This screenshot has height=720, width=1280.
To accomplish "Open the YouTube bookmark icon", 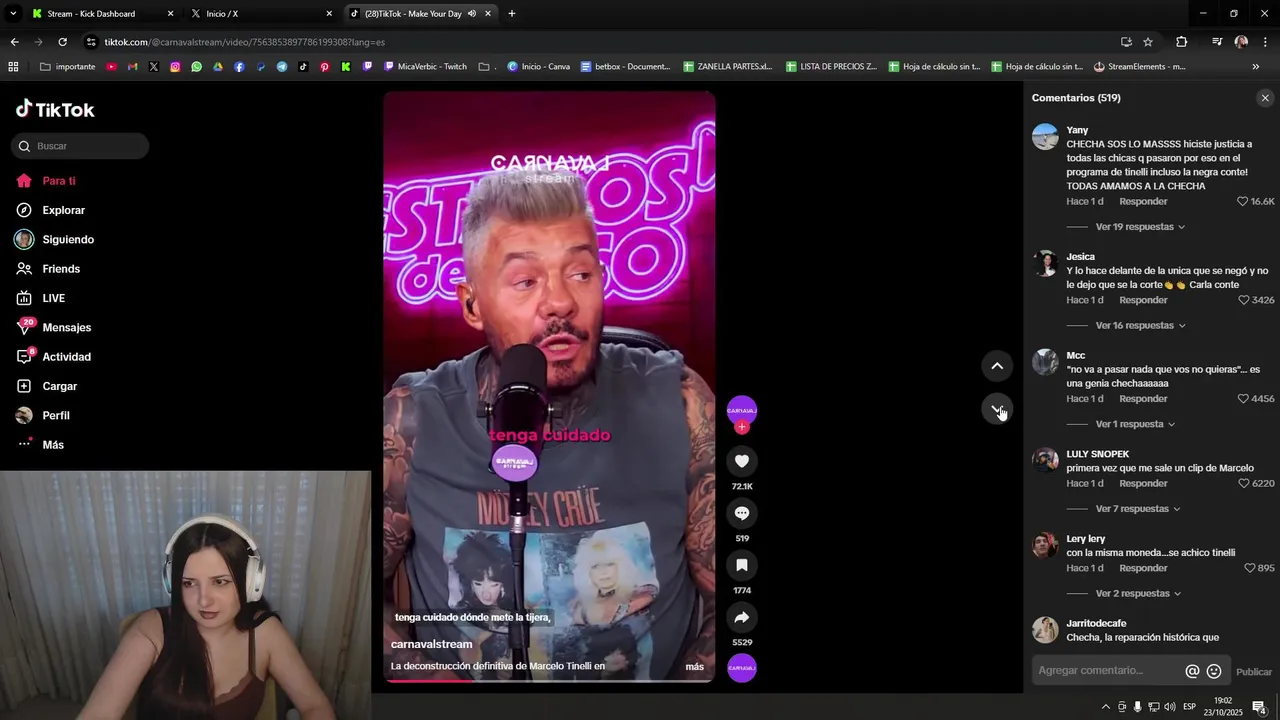I will tap(111, 67).
